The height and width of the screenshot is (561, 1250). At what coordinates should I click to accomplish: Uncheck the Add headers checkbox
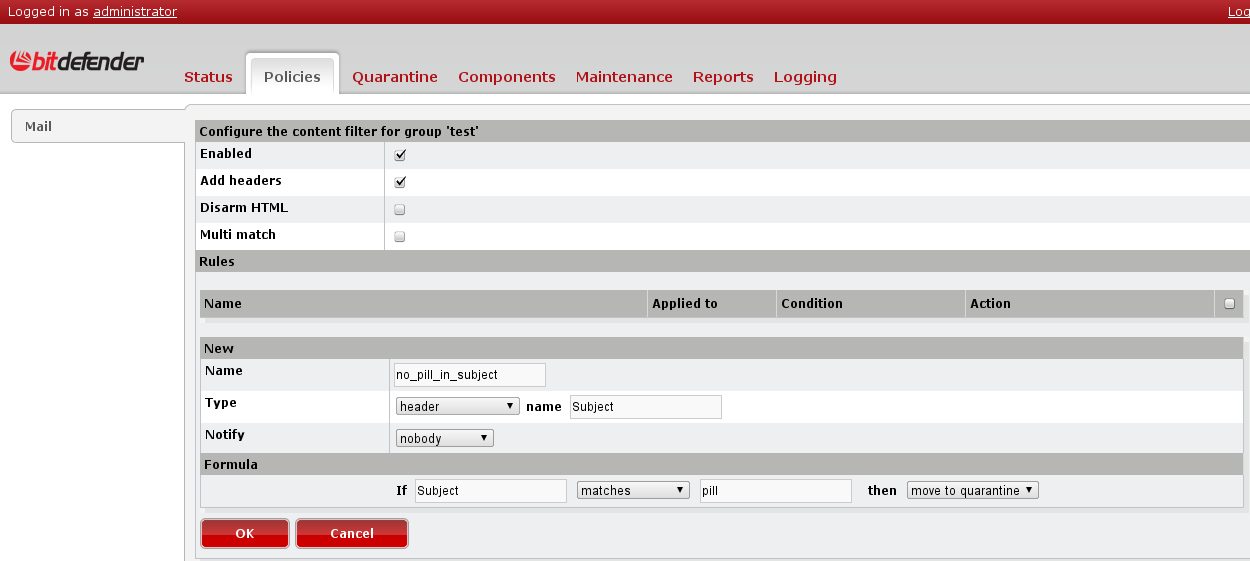click(400, 182)
